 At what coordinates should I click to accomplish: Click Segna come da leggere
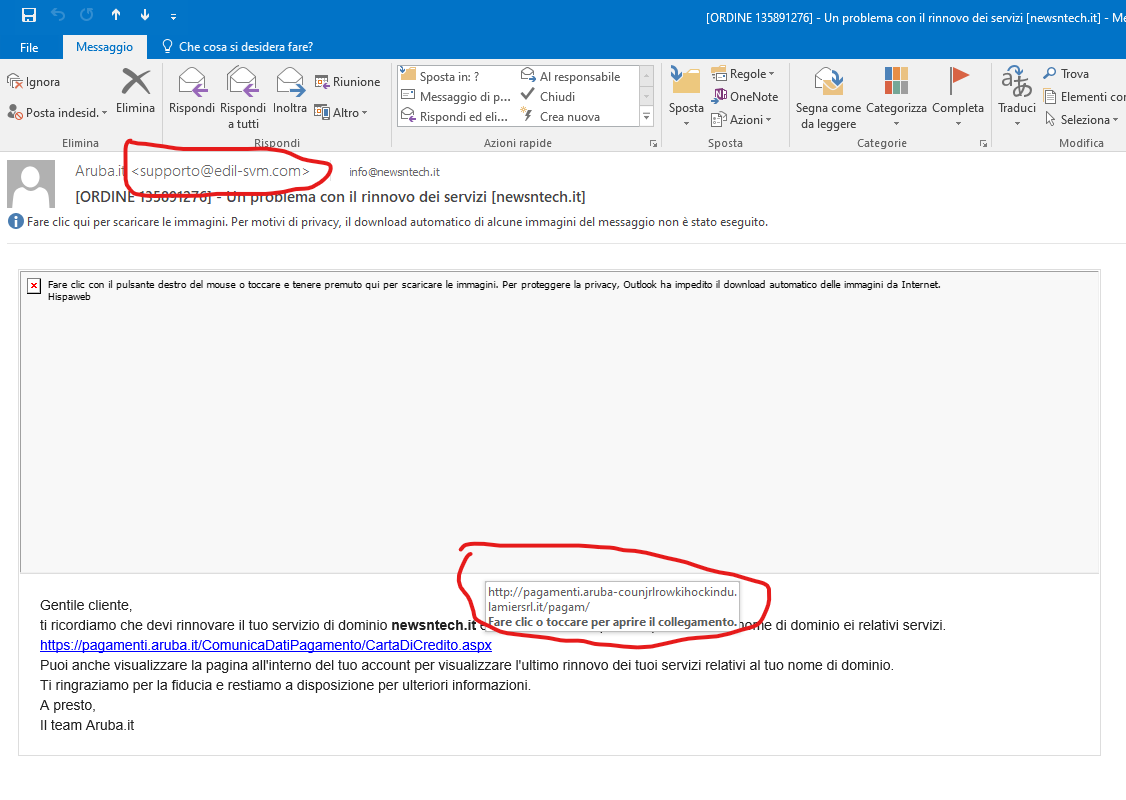(828, 99)
